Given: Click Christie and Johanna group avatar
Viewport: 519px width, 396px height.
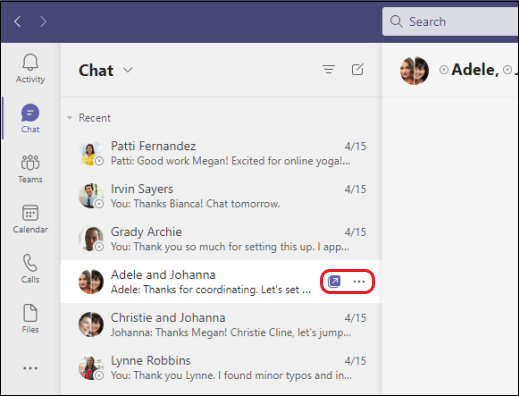Looking at the screenshot, I should point(91,324).
